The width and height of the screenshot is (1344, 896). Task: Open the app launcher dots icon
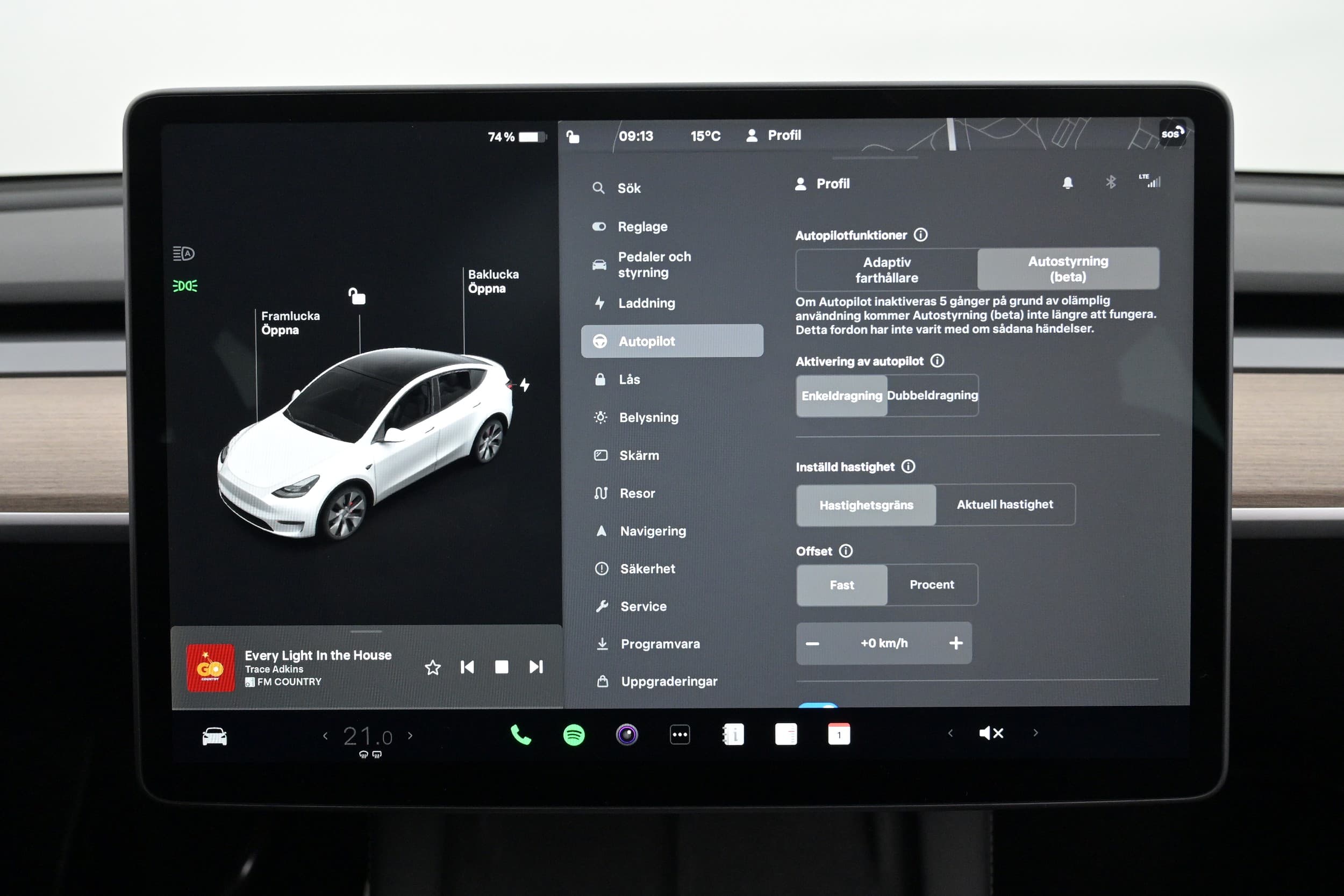pos(680,734)
